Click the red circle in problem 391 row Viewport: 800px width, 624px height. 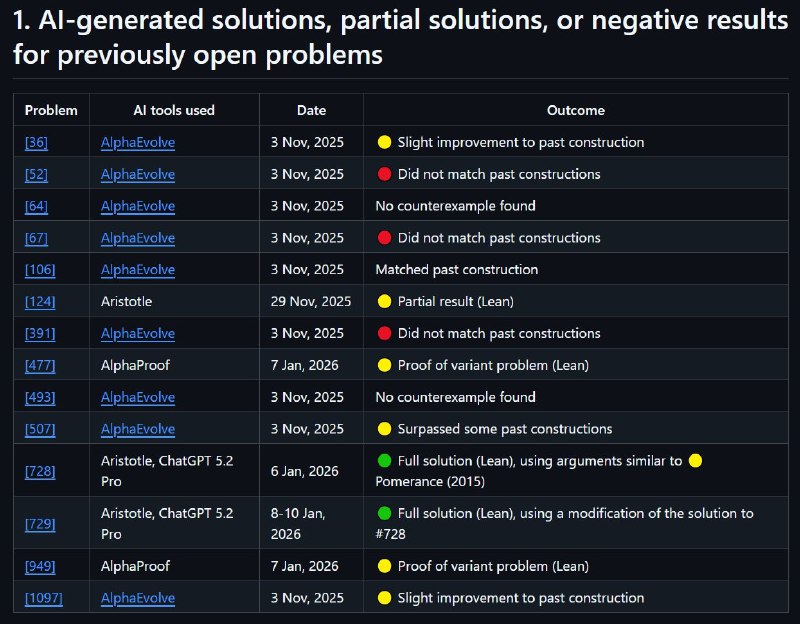coord(384,333)
